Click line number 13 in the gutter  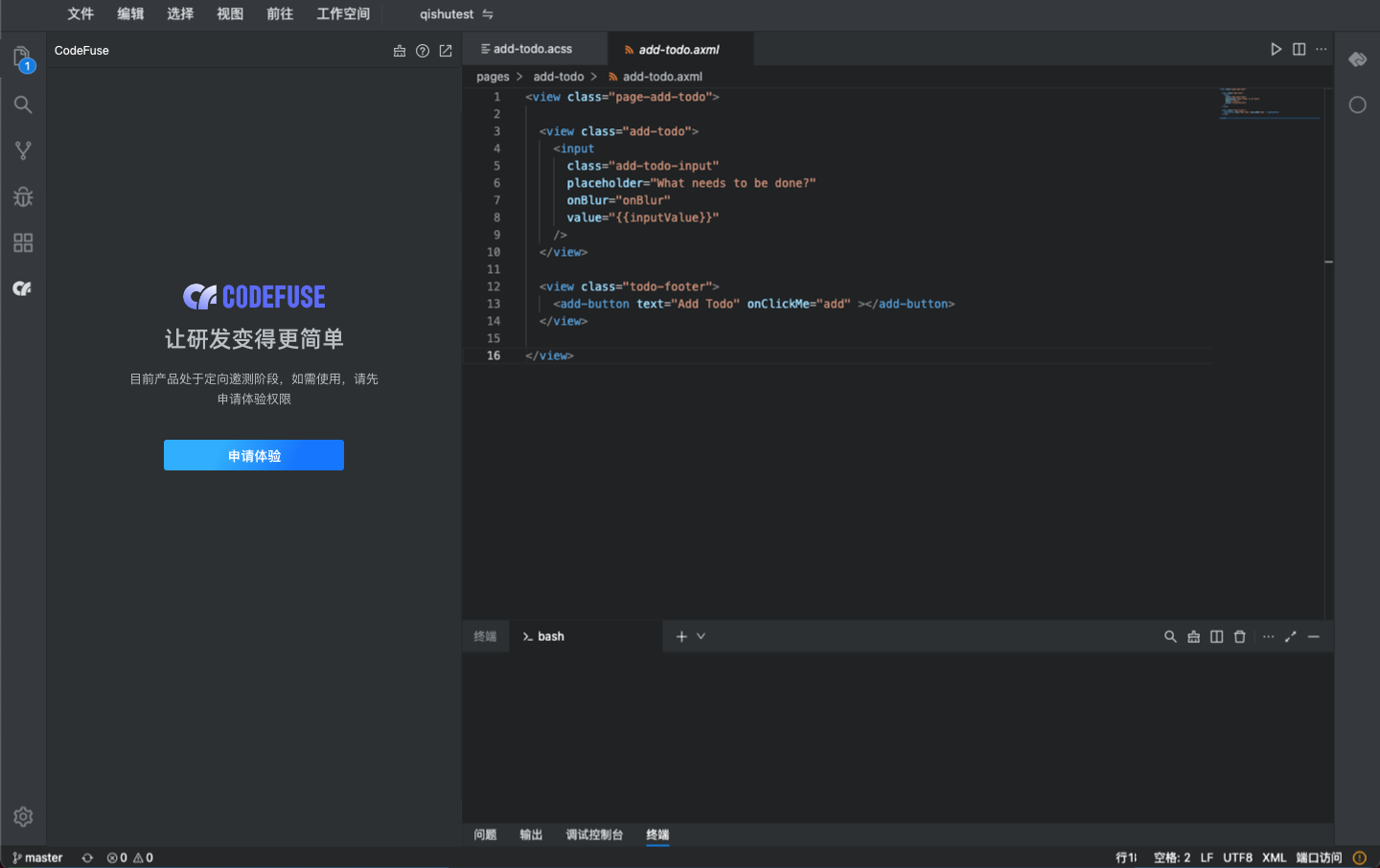[494, 304]
